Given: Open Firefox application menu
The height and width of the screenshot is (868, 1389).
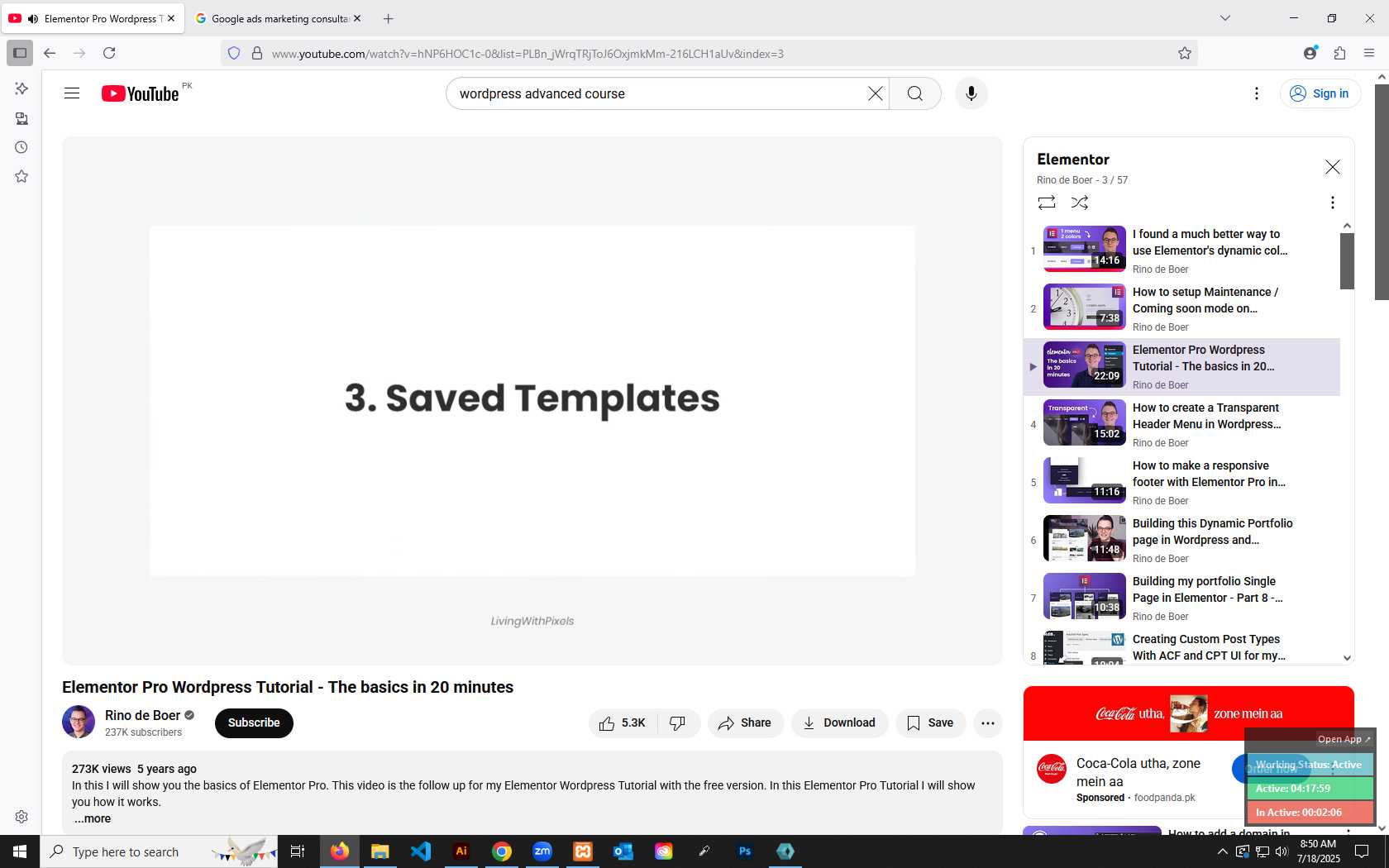Looking at the screenshot, I should click(x=1369, y=53).
